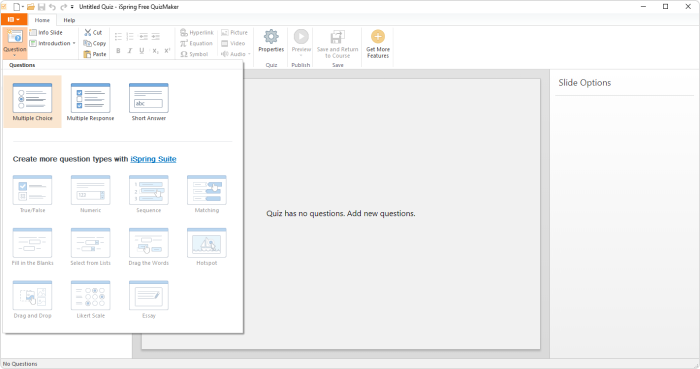The image size is (700, 369).
Task: Click the Save disk icon in title bar
Action: (42, 7)
